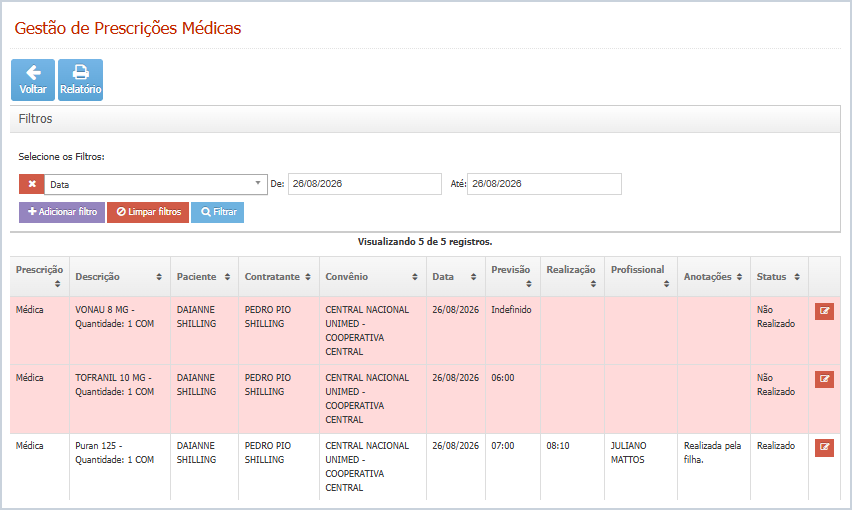
Task: Click 'Não Realizado' status in TOFRANIL row
Action: [x=776, y=385]
